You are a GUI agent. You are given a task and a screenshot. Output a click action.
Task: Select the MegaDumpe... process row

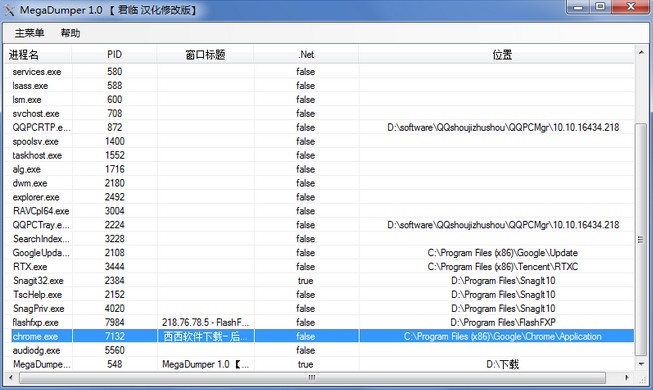point(319,364)
